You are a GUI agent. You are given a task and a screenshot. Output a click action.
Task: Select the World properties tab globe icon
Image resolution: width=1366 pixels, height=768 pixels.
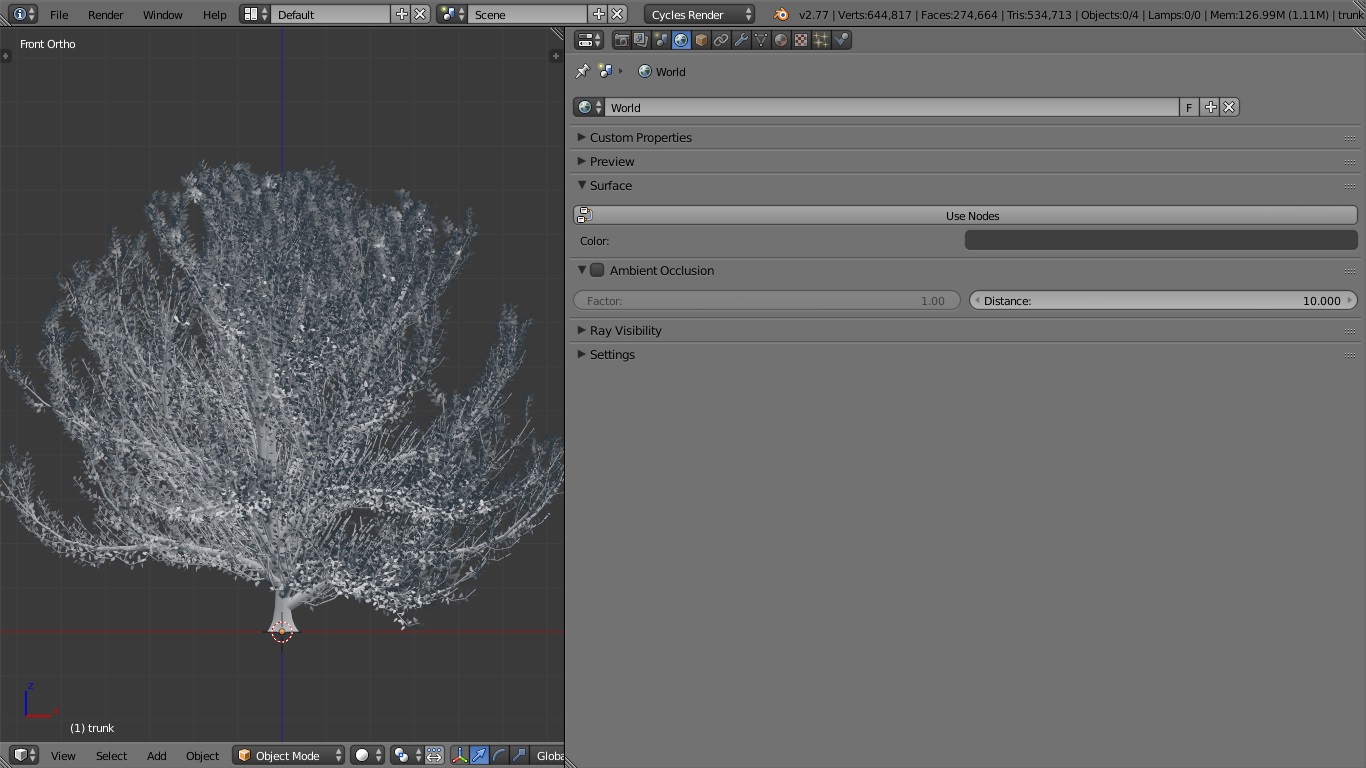pos(681,40)
